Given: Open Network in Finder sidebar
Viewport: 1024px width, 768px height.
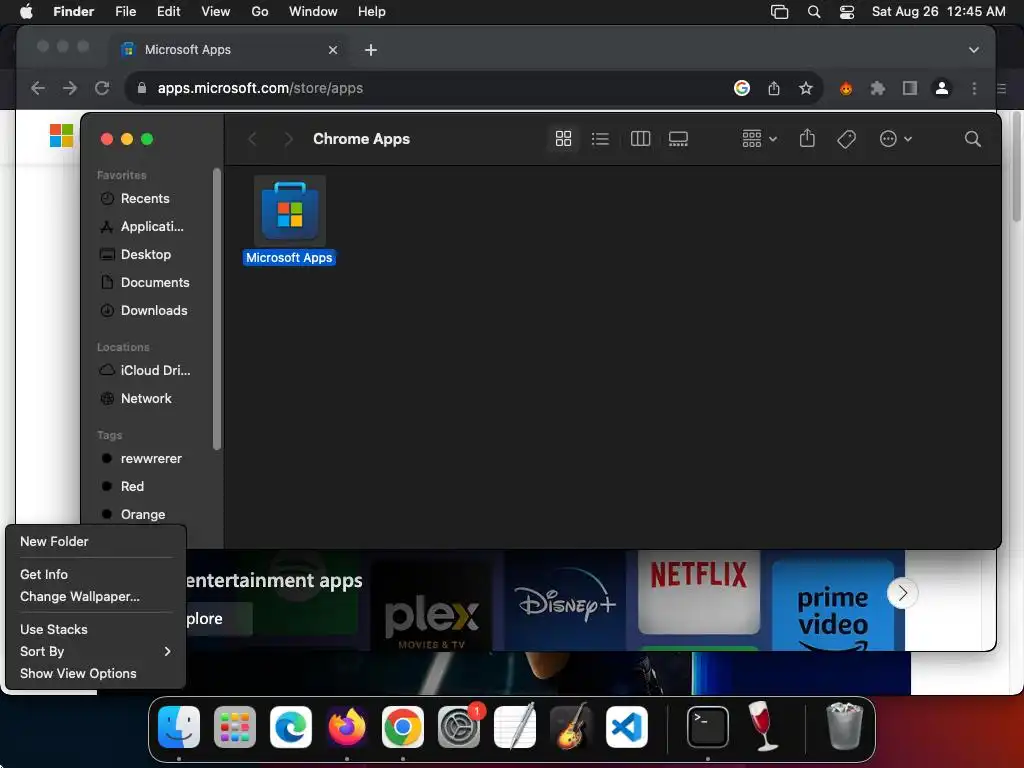Looking at the screenshot, I should pos(146,398).
